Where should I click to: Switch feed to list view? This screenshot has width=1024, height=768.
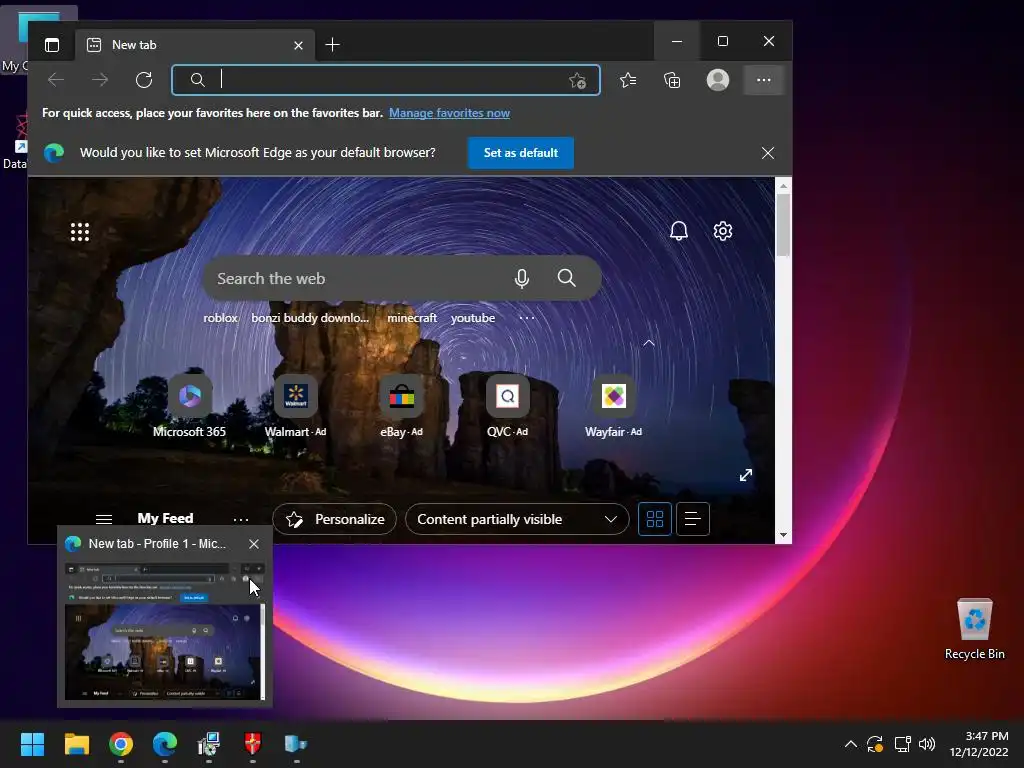pyautogui.click(x=693, y=519)
